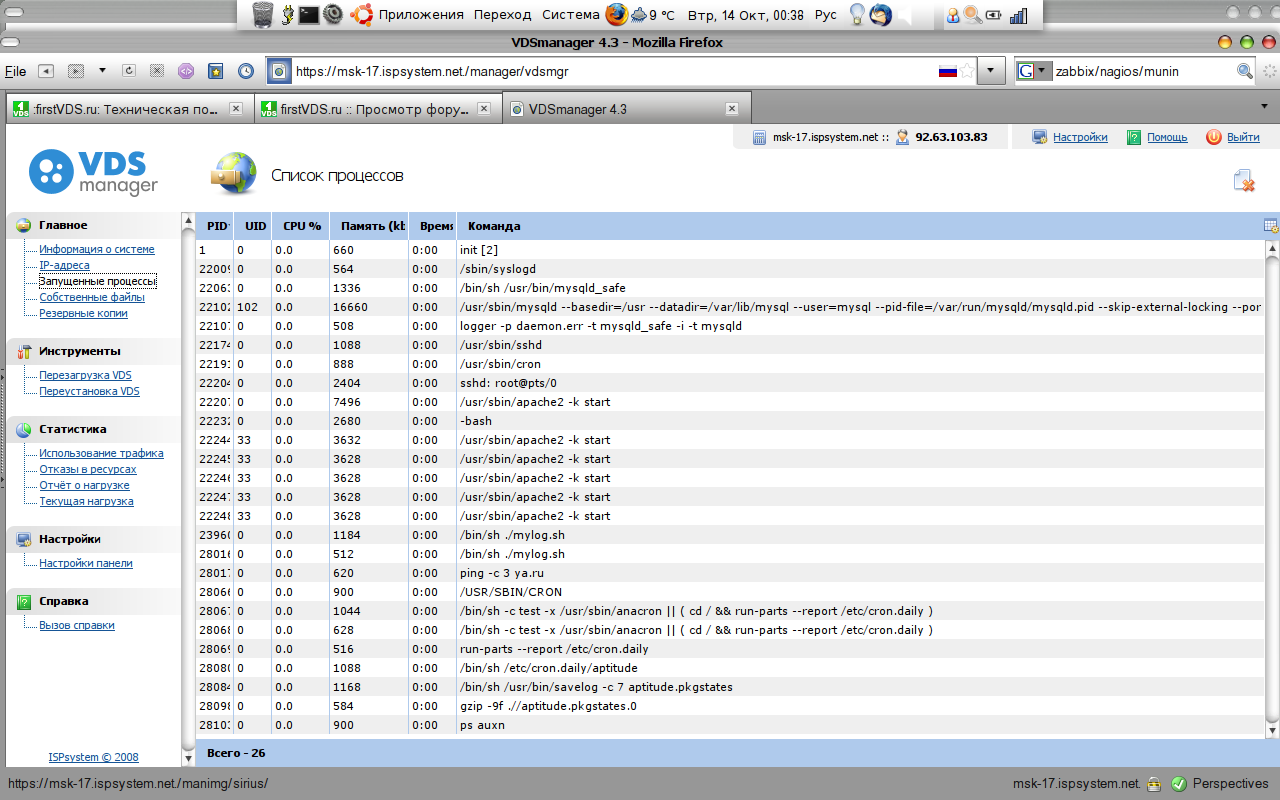Open the address bar URL dropdown
Screen dimensions: 1280x800
[x=990, y=71]
